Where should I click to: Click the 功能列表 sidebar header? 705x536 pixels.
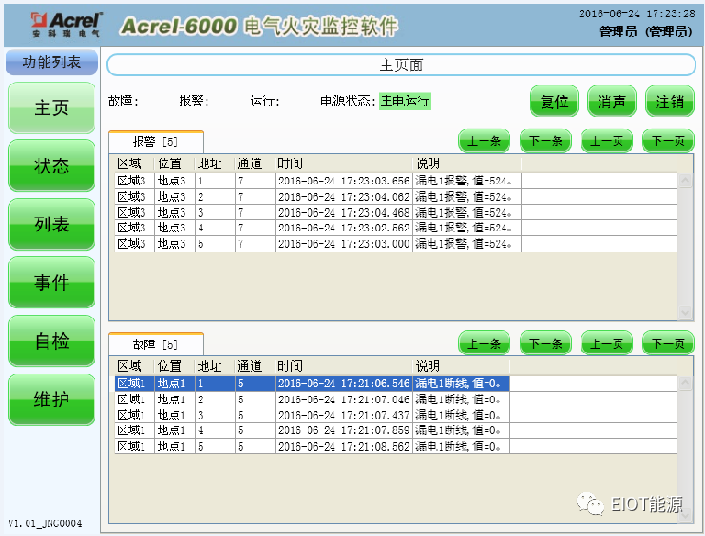(52, 62)
